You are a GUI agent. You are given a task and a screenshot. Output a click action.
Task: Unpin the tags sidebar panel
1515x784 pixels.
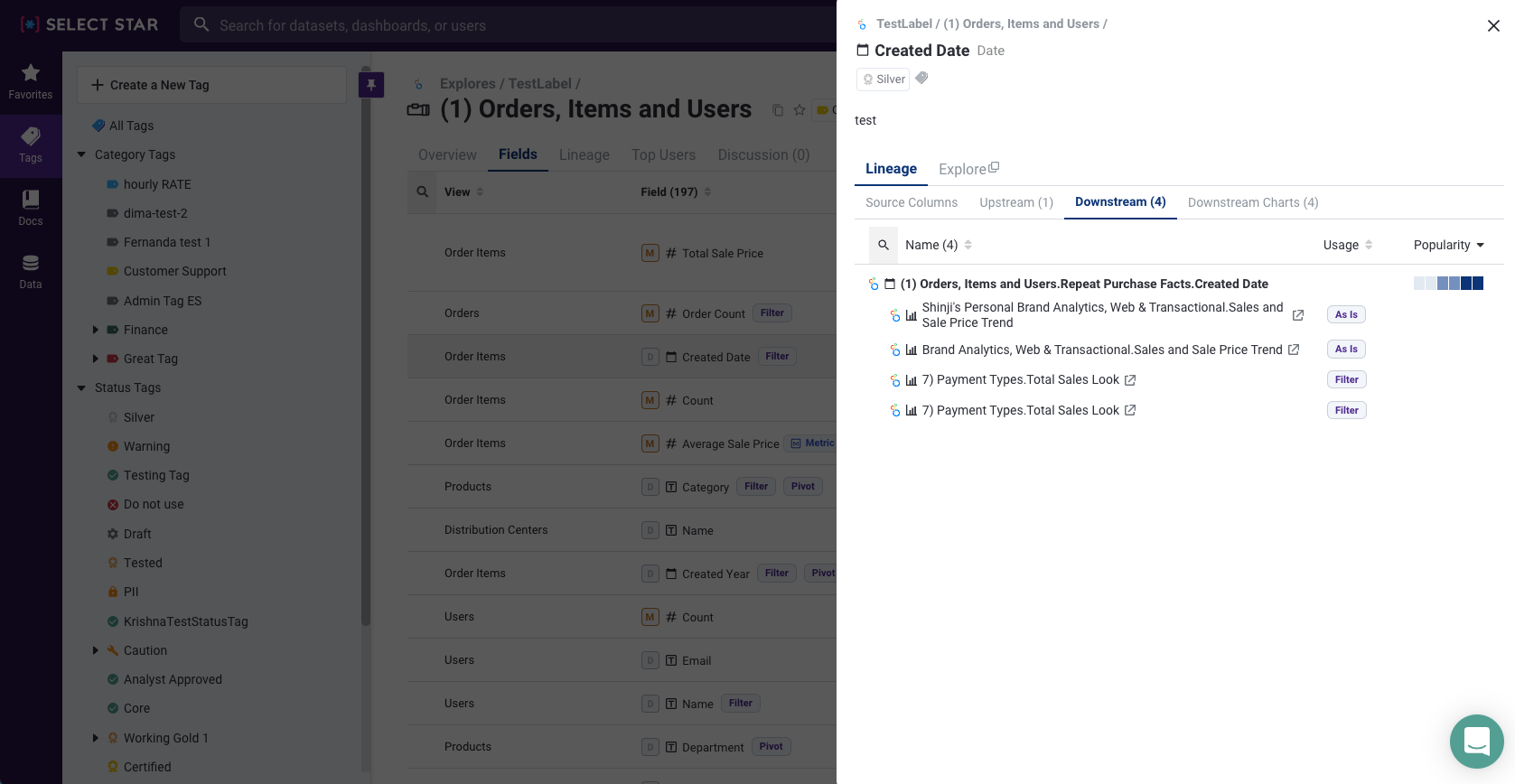coord(371,85)
